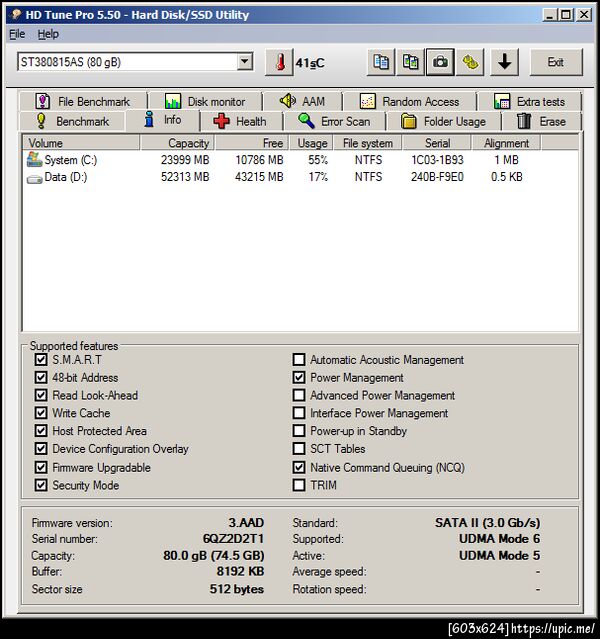Toggle the Firmware Upgradable checkbox
Image resolution: width=600 pixels, height=639 pixels.
(41, 467)
